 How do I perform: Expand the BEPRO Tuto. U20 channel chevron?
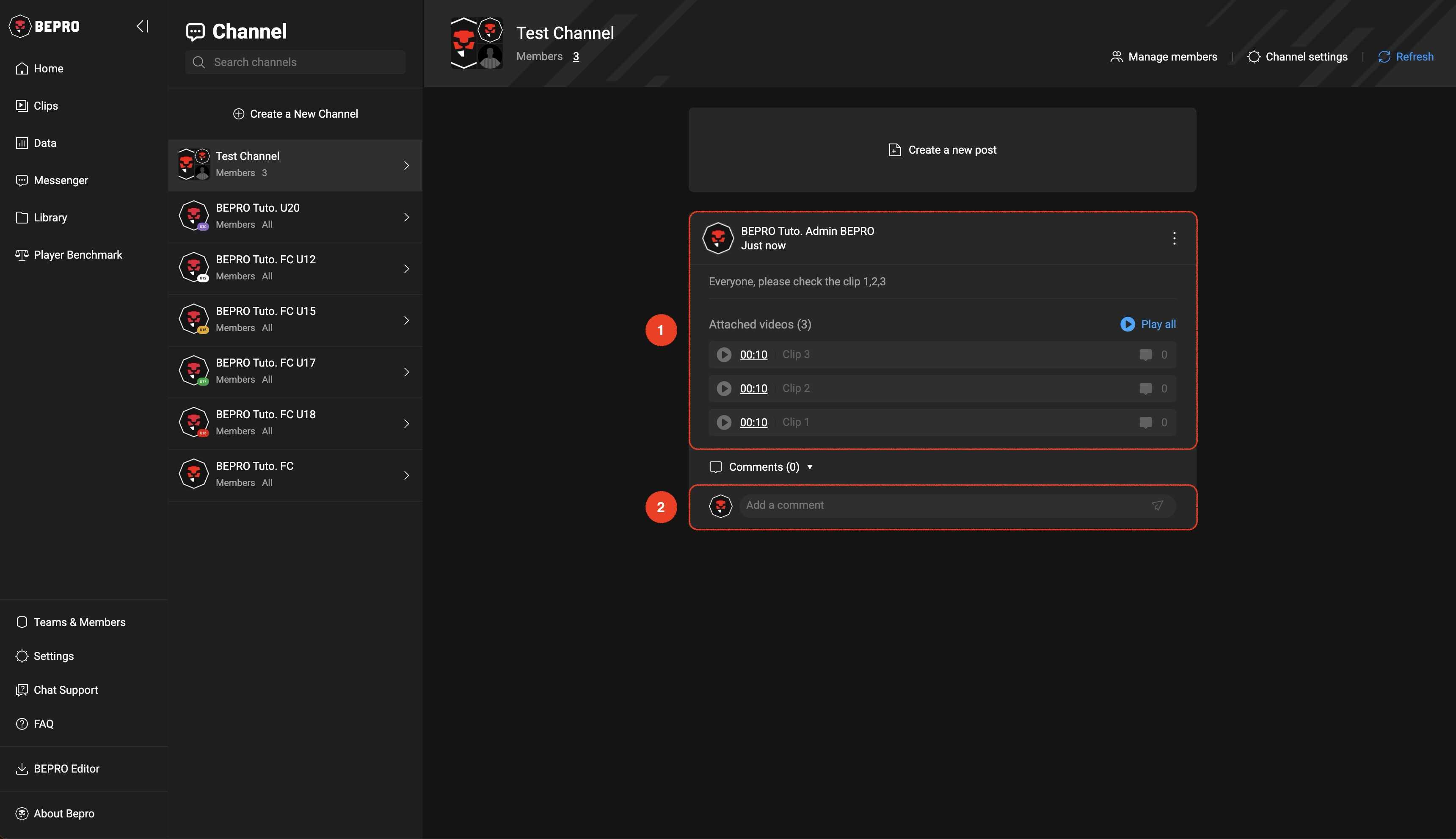point(406,217)
